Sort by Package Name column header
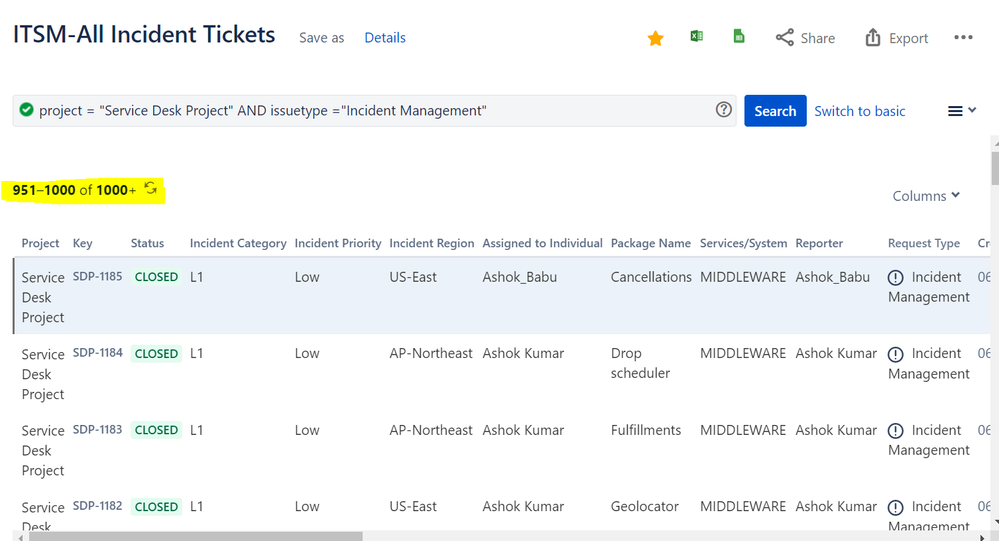This screenshot has height=541, width=999. coord(650,243)
